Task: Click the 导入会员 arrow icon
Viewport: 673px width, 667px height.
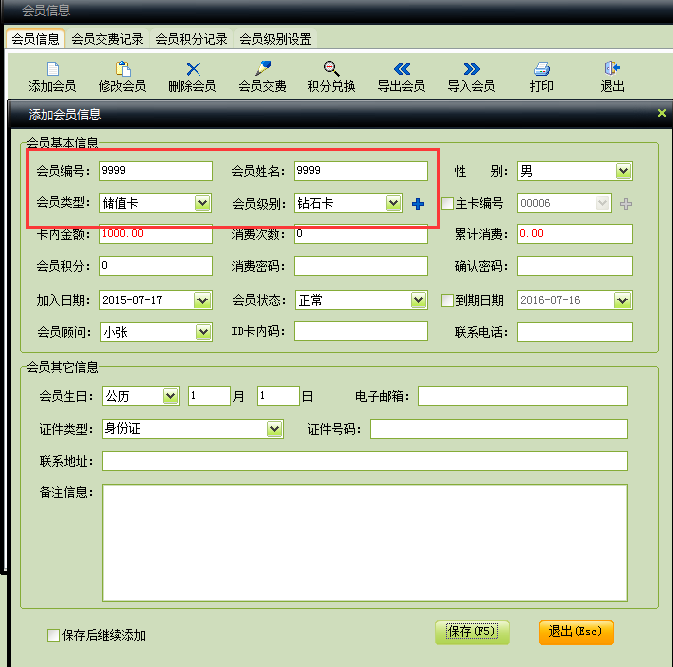Action: pyautogui.click(x=471, y=69)
